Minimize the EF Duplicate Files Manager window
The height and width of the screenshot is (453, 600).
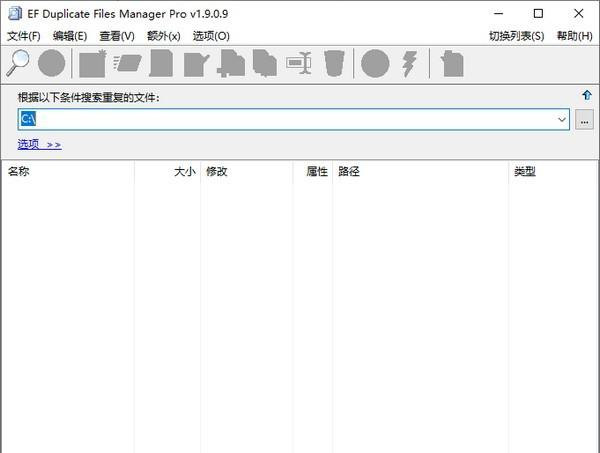click(499, 14)
